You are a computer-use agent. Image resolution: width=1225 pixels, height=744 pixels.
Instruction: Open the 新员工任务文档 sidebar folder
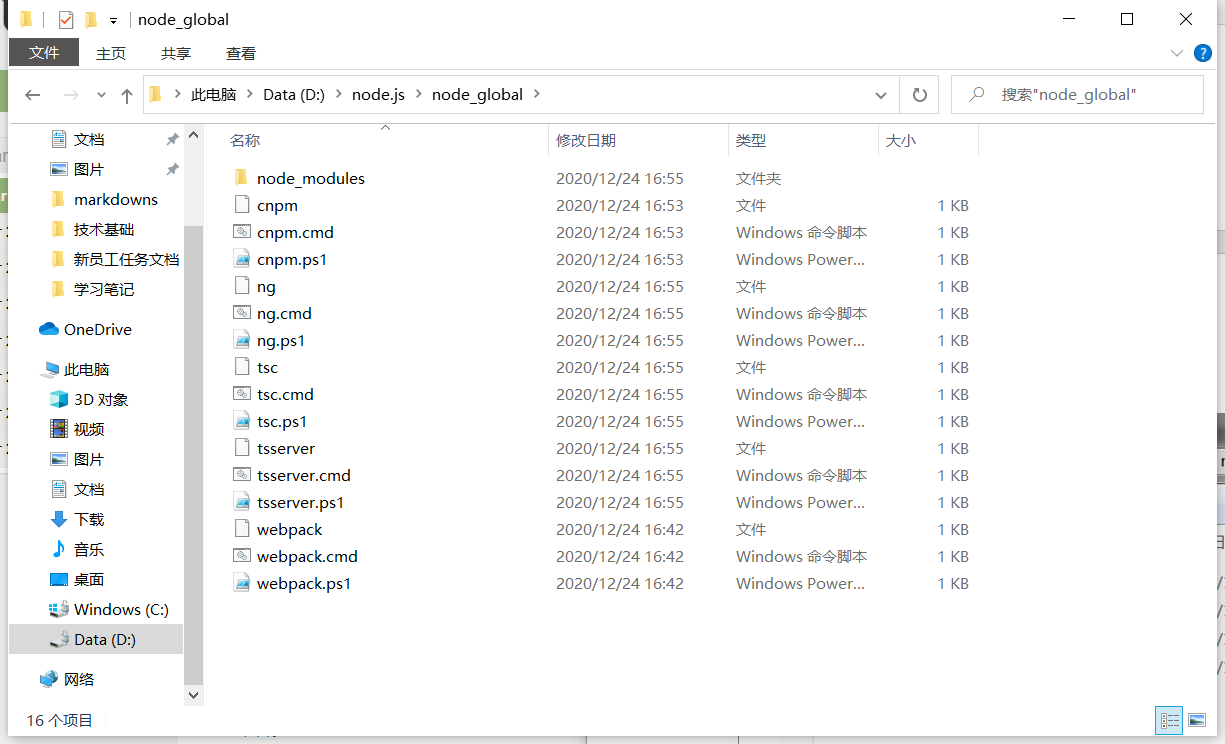click(x=126, y=259)
